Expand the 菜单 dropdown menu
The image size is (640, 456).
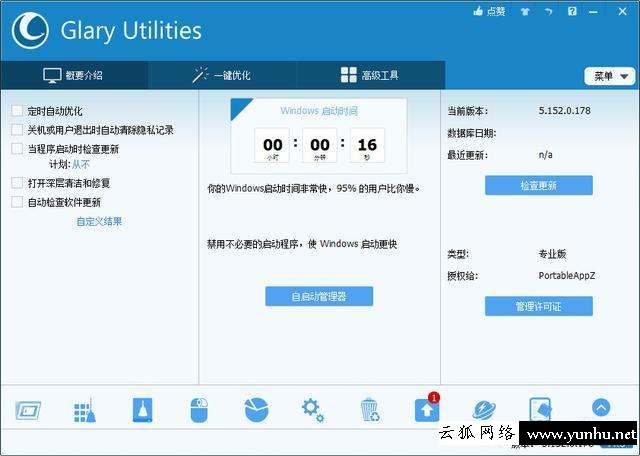point(610,76)
